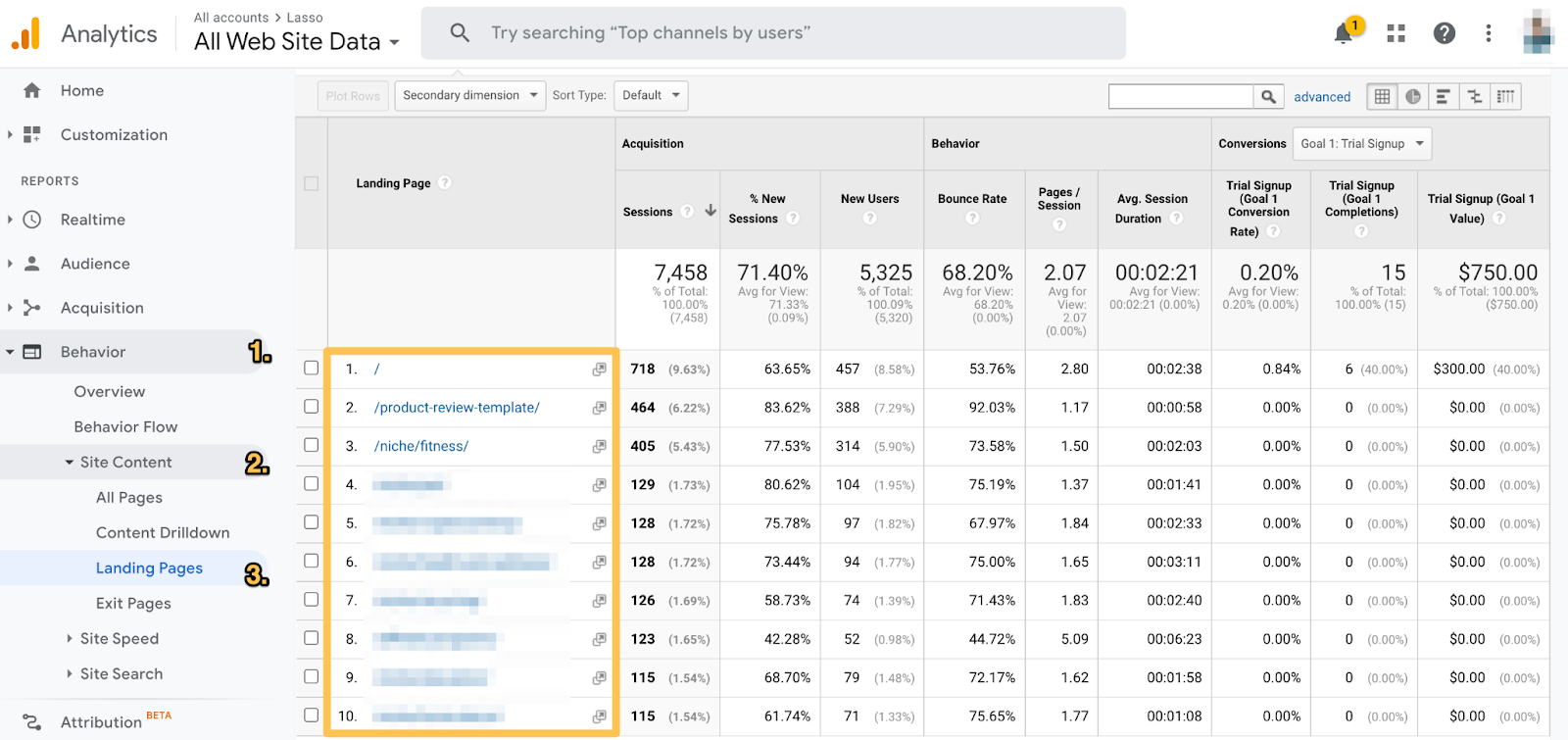1568x740 pixels.
Task: Open /product-review-template/ page in new window
Action: point(599,408)
